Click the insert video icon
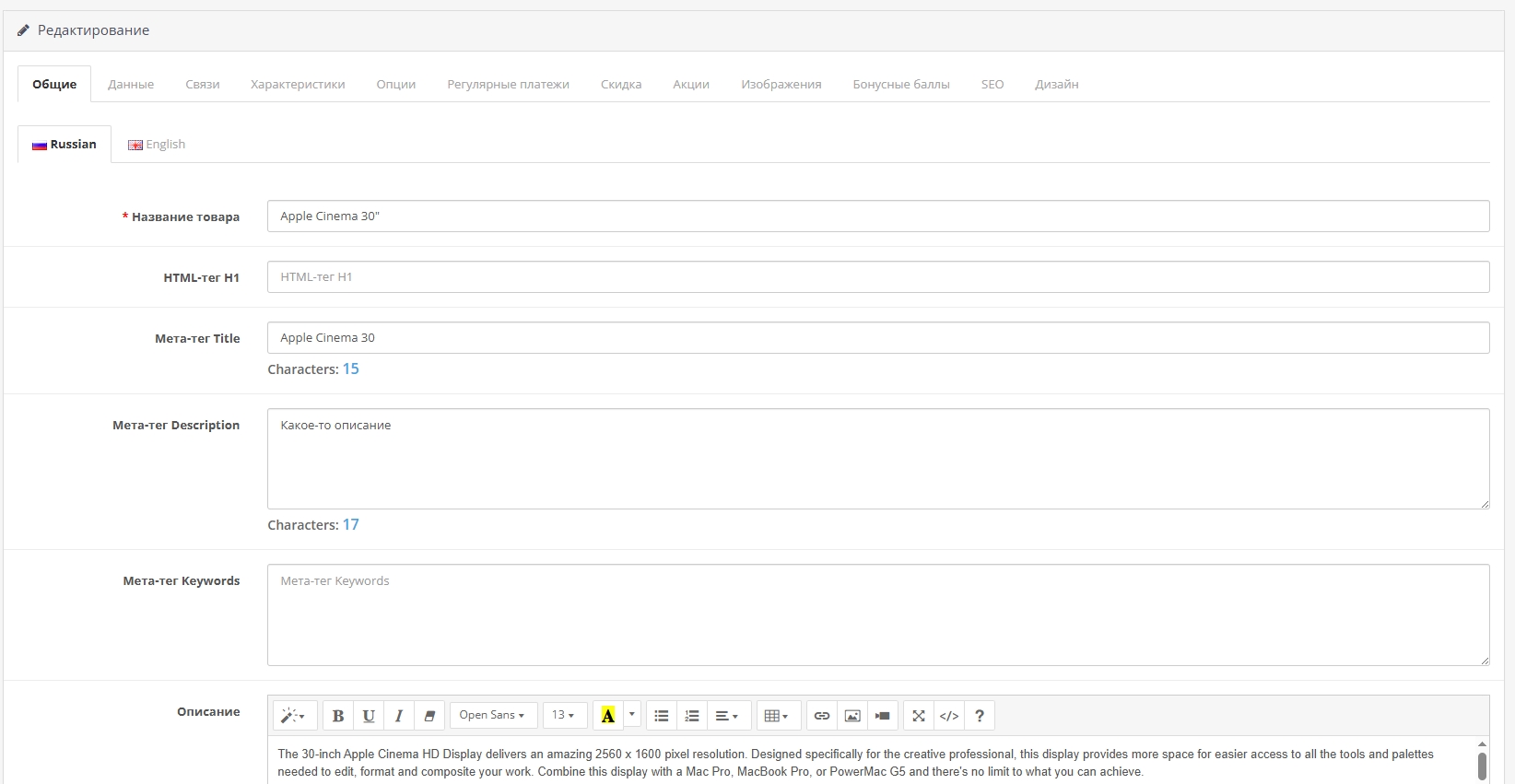This screenshot has width=1515, height=784. pos(883,716)
